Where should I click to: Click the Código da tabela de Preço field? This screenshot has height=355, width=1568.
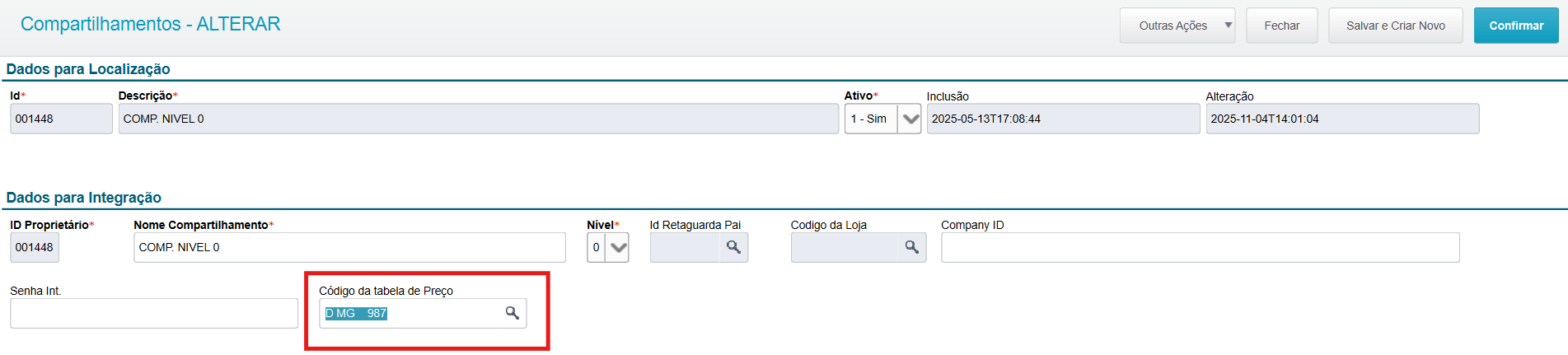(412, 313)
